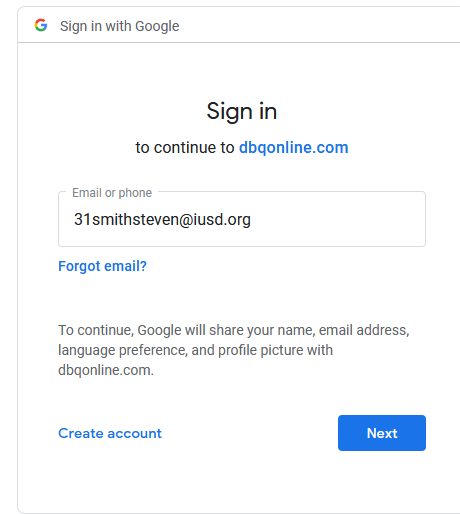
Task: Focus the Email or phone field
Action: coord(242,219)
